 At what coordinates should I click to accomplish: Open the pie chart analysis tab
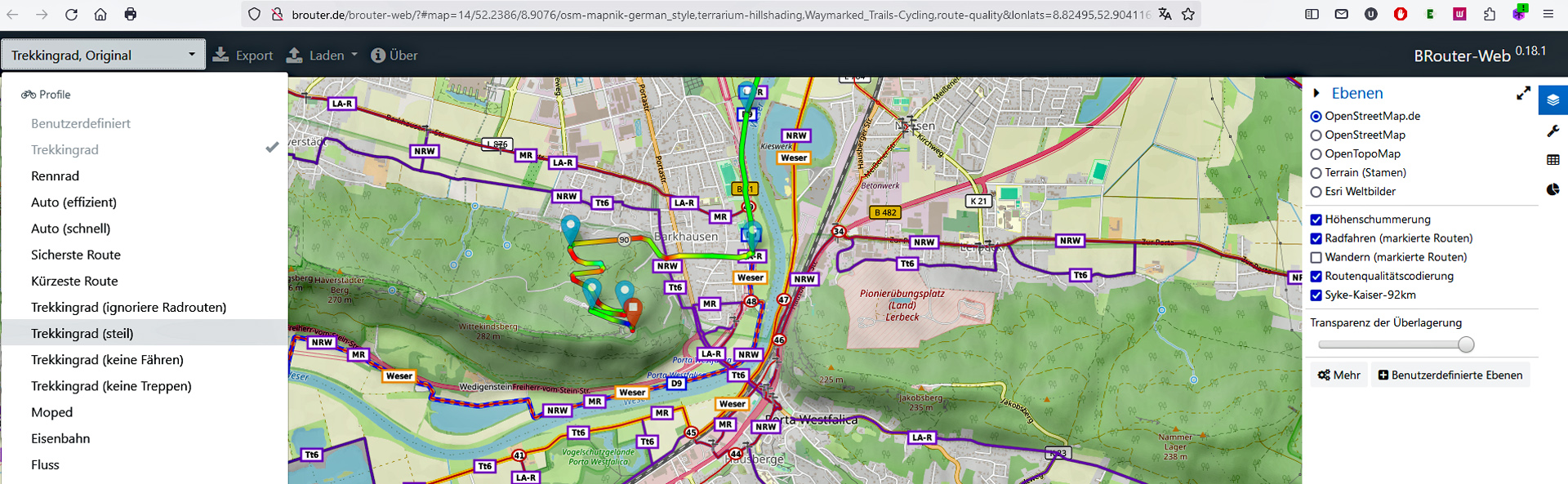1553,189
